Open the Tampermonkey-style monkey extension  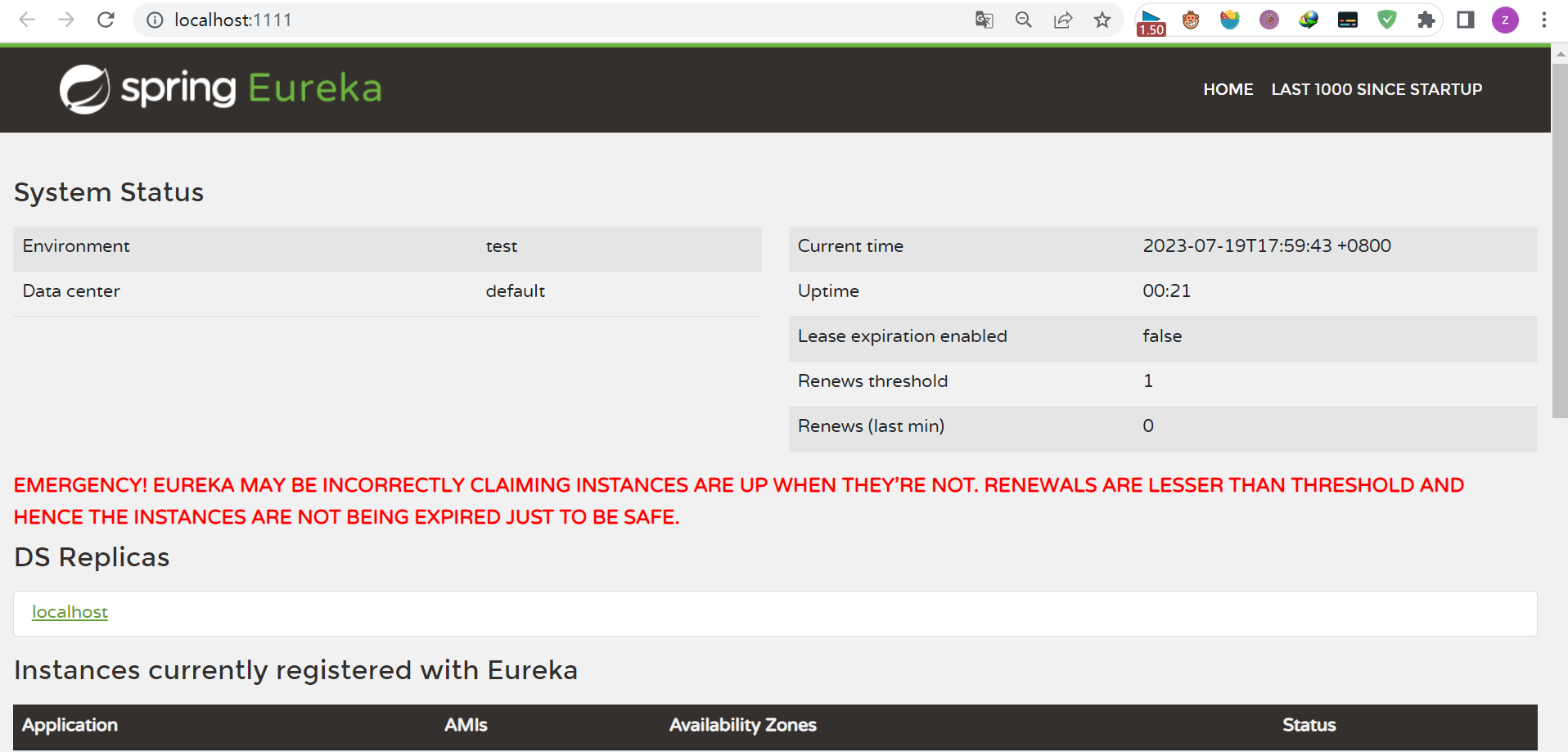coord(1191,20)
